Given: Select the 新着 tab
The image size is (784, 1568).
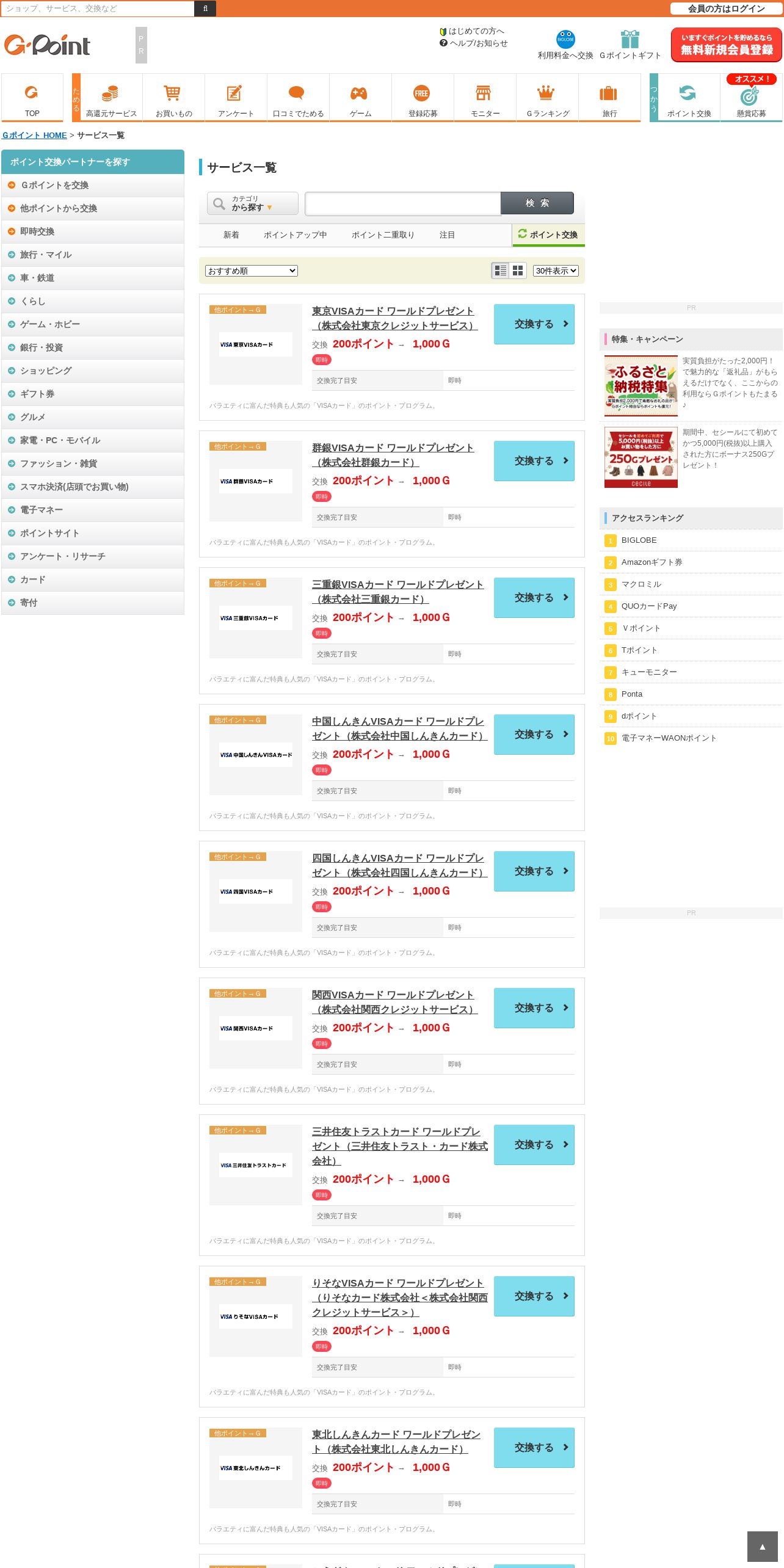Looking at the screenshot, I should [x=231, y=235].
